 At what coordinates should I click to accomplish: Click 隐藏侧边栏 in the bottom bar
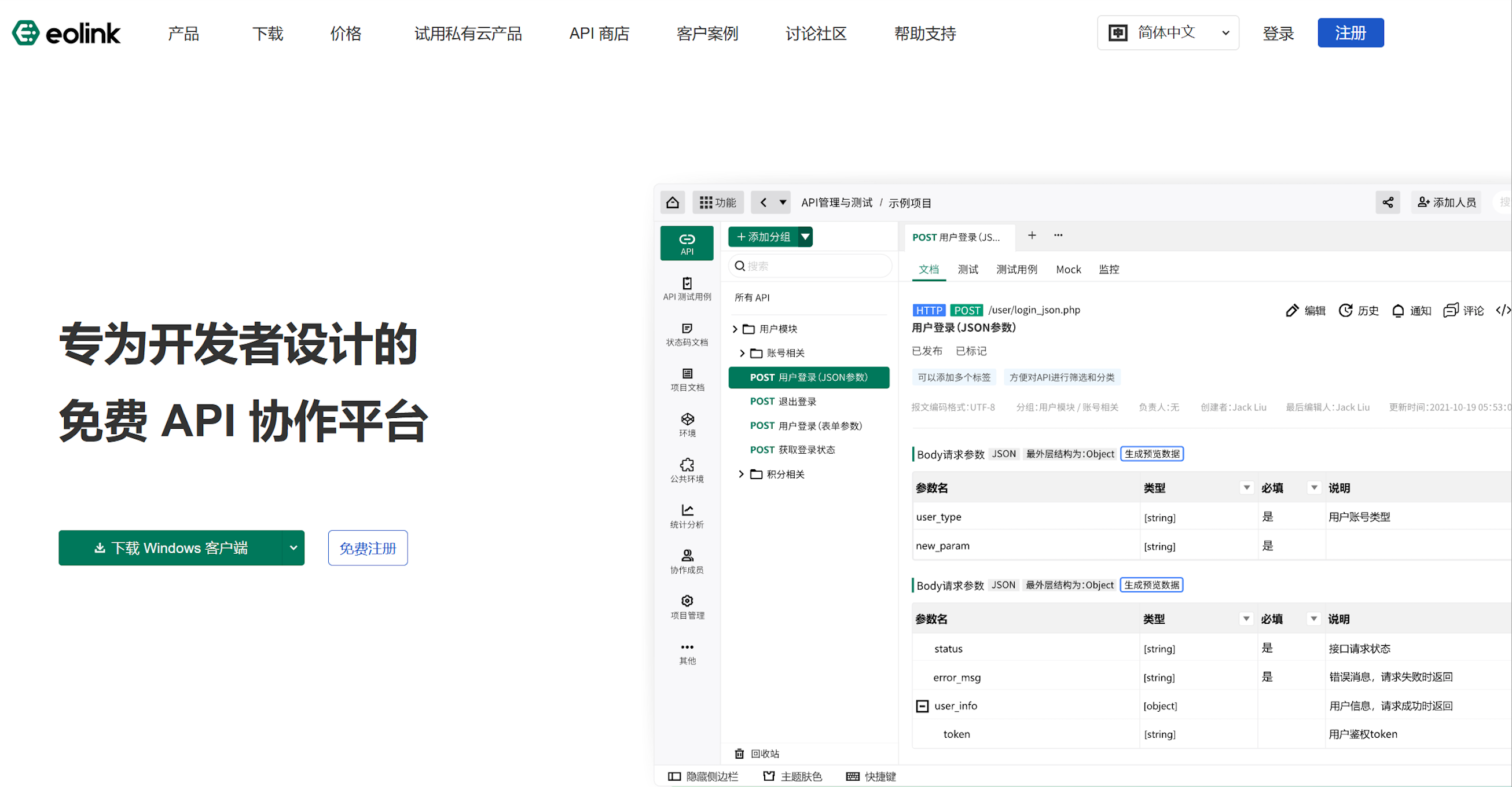703,777
